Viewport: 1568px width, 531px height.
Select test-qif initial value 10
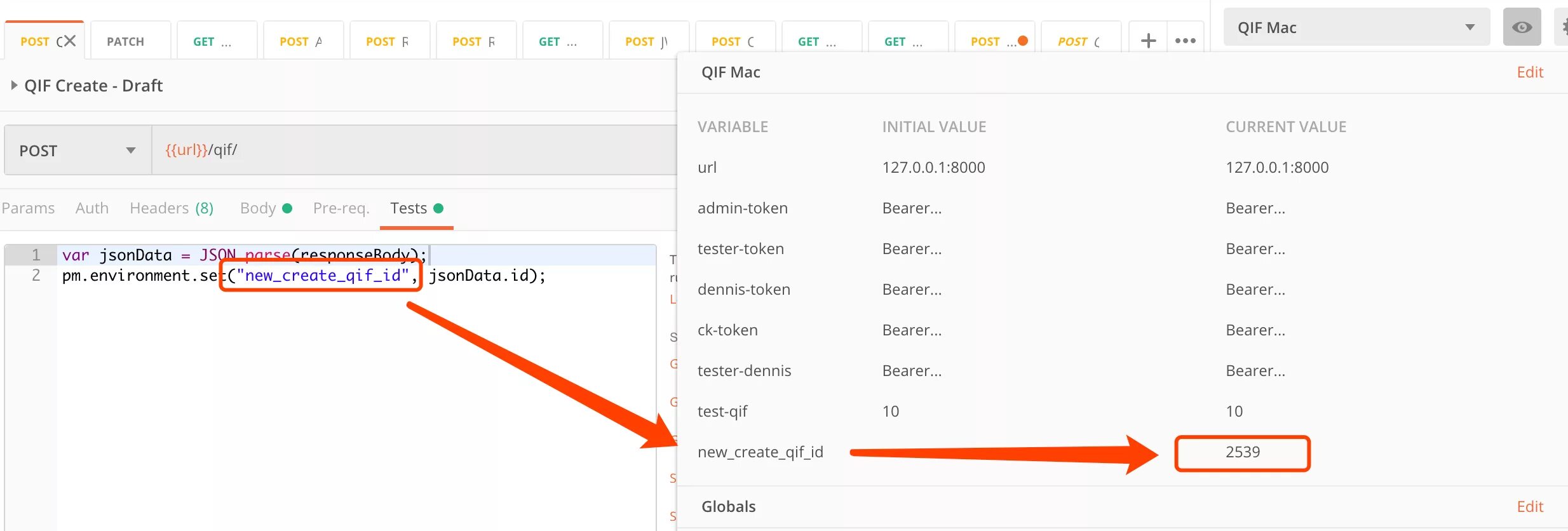pyautogui.click(x=891, y=412)
